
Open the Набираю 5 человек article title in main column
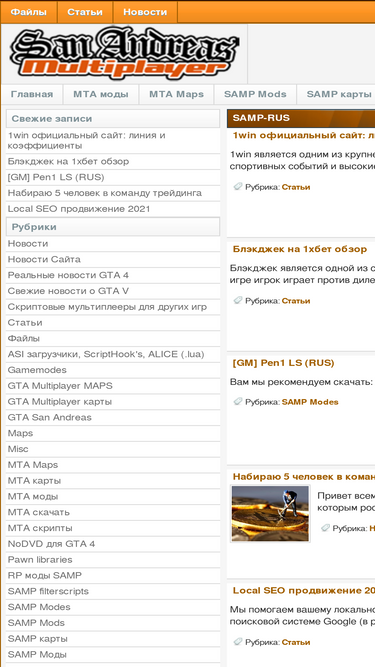pos(304,476)
